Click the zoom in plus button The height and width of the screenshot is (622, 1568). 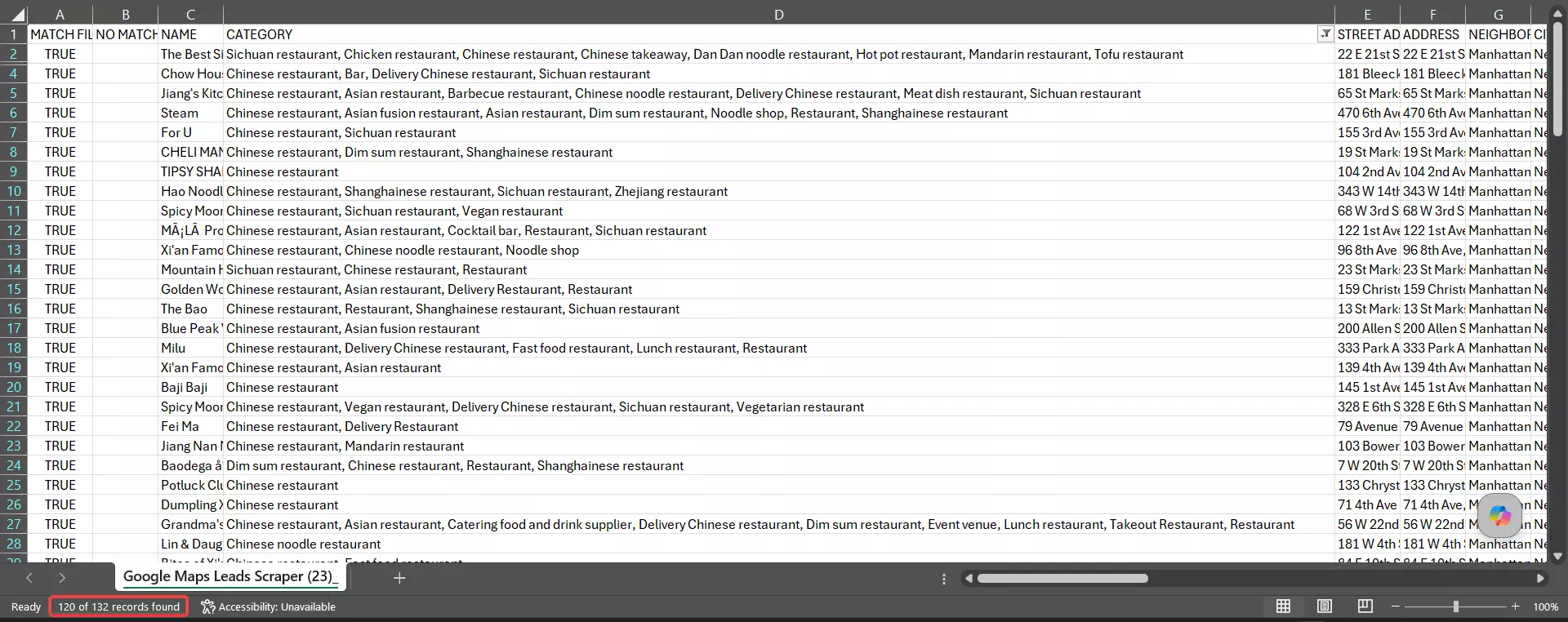tap(1516, 606)
